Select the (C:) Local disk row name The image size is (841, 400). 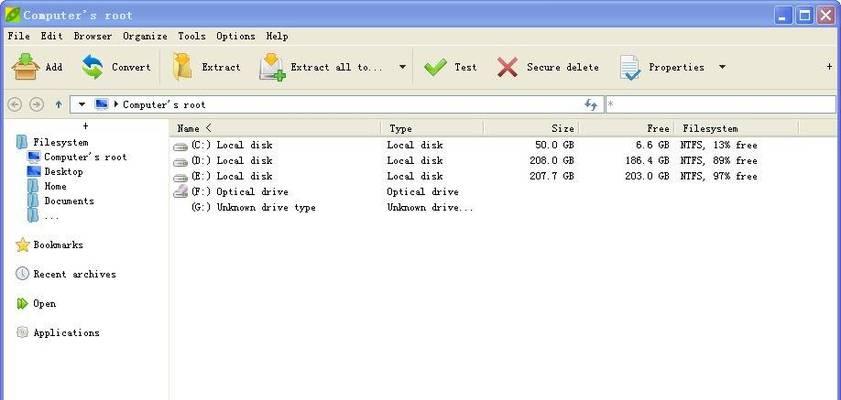231,145
